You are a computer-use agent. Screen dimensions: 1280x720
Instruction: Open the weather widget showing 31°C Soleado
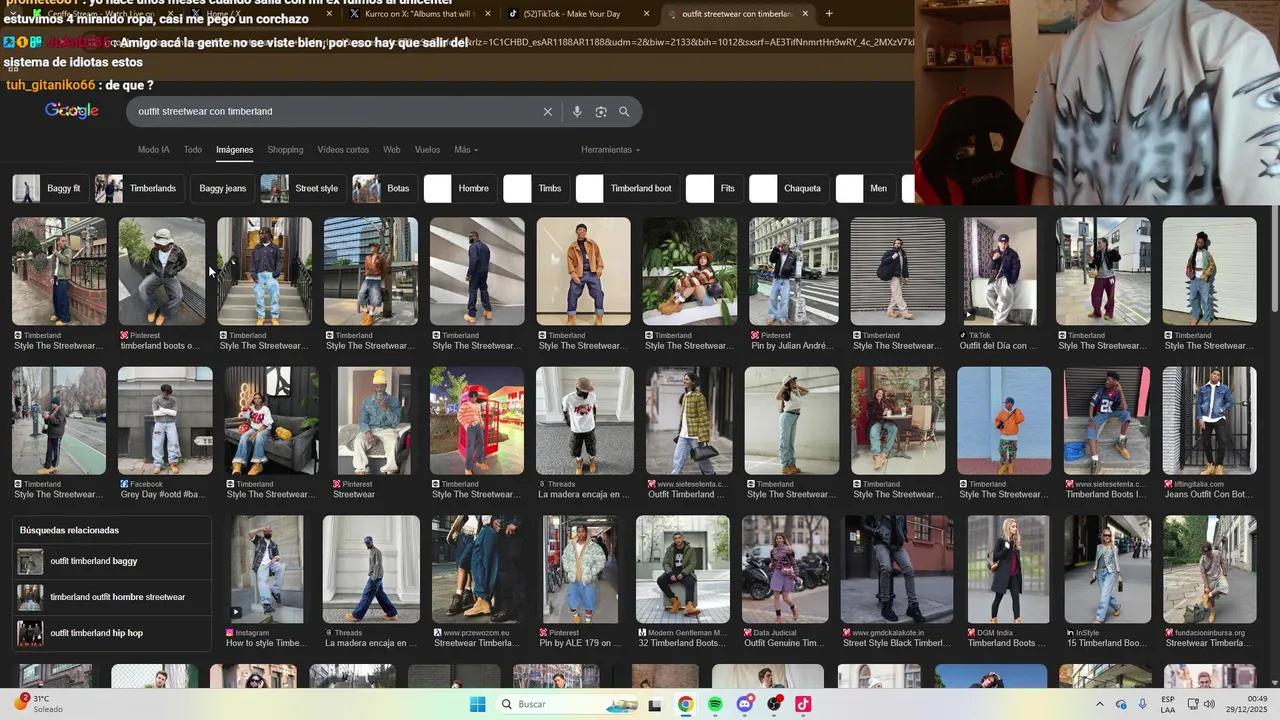coord(38,703)
